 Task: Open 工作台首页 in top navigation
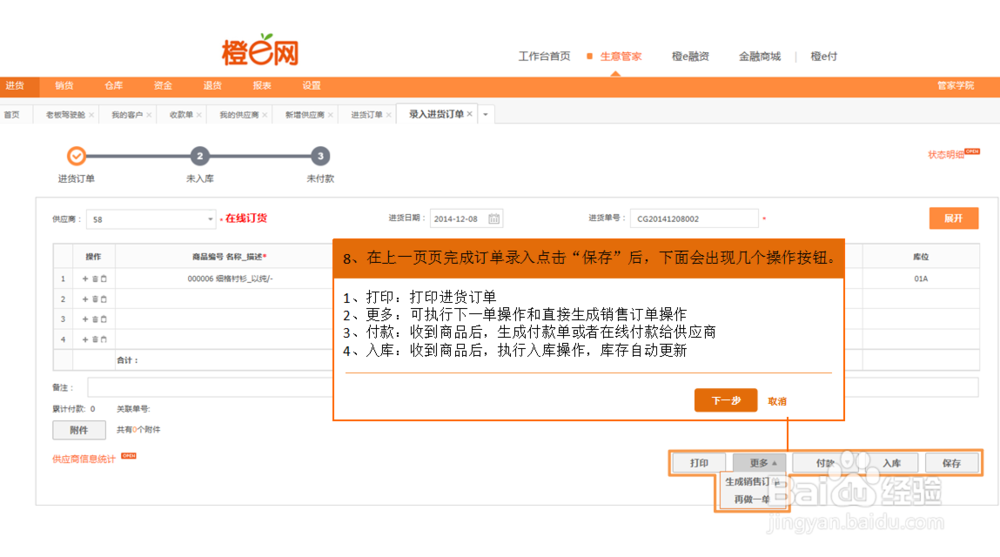point(544,56)
